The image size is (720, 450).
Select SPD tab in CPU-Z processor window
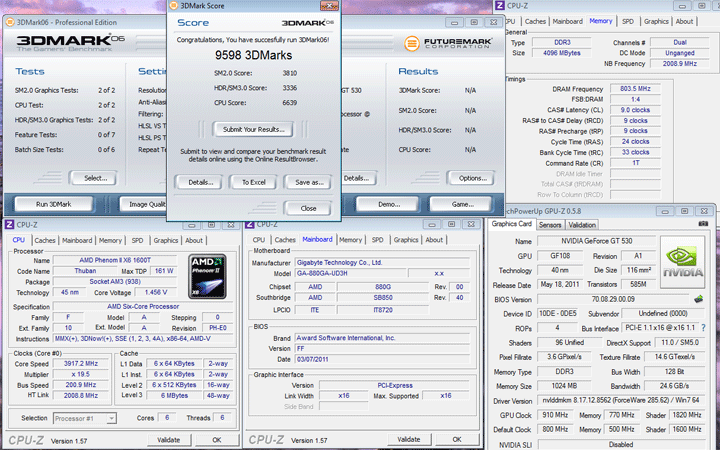pyautogui.click(x=137, y=240)
